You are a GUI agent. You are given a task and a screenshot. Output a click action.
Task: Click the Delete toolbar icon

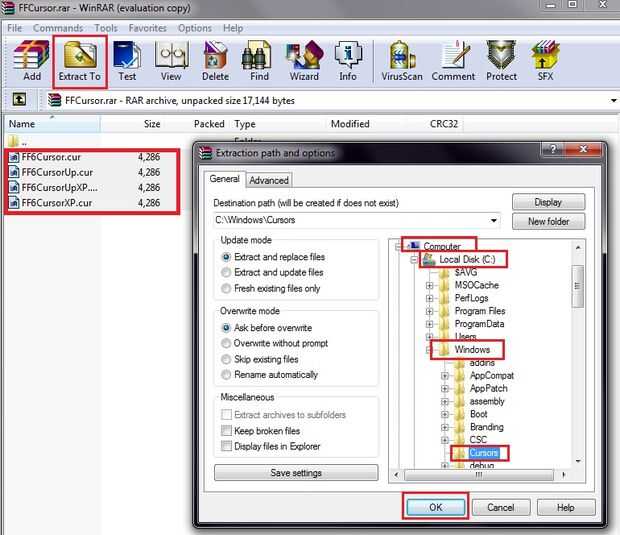[x=215, y=61]
